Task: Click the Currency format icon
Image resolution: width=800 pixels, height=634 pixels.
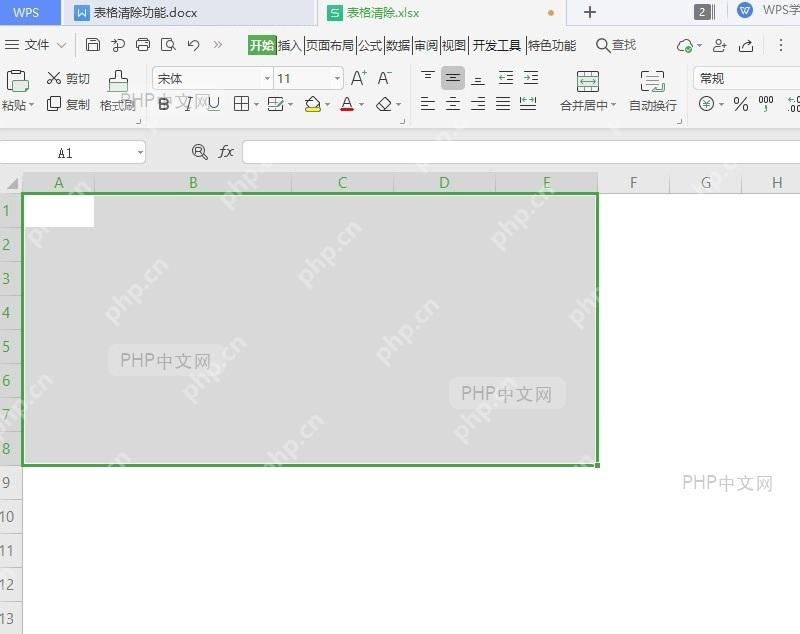Action: pos(706,104)
